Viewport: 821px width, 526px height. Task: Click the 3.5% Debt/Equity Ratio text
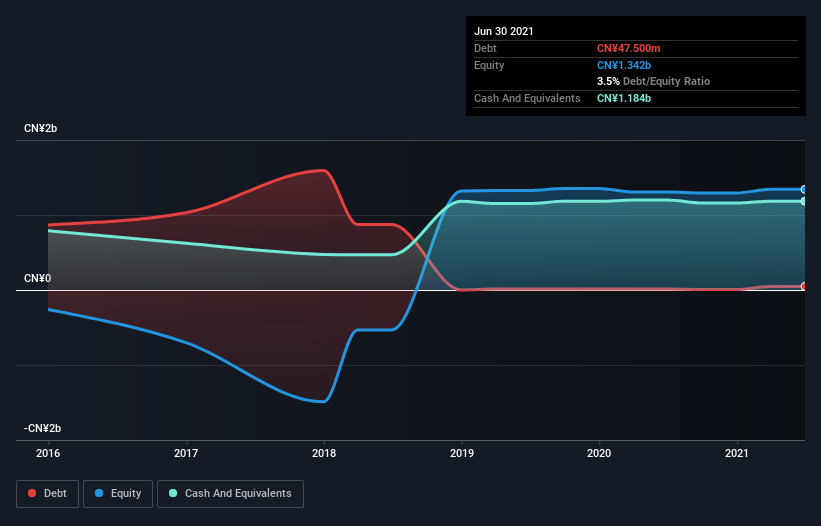coord(653,81)
